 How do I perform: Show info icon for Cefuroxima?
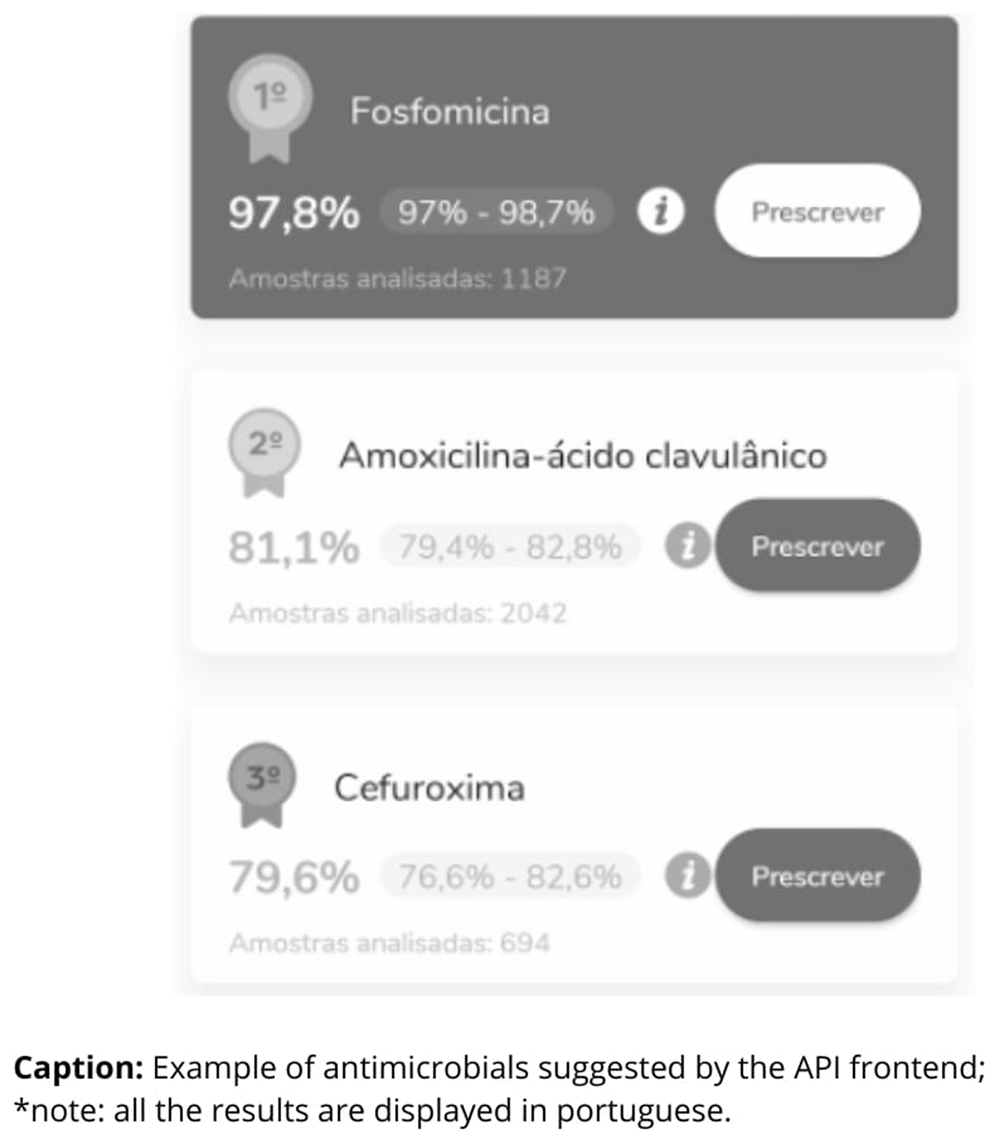[687, 875]
